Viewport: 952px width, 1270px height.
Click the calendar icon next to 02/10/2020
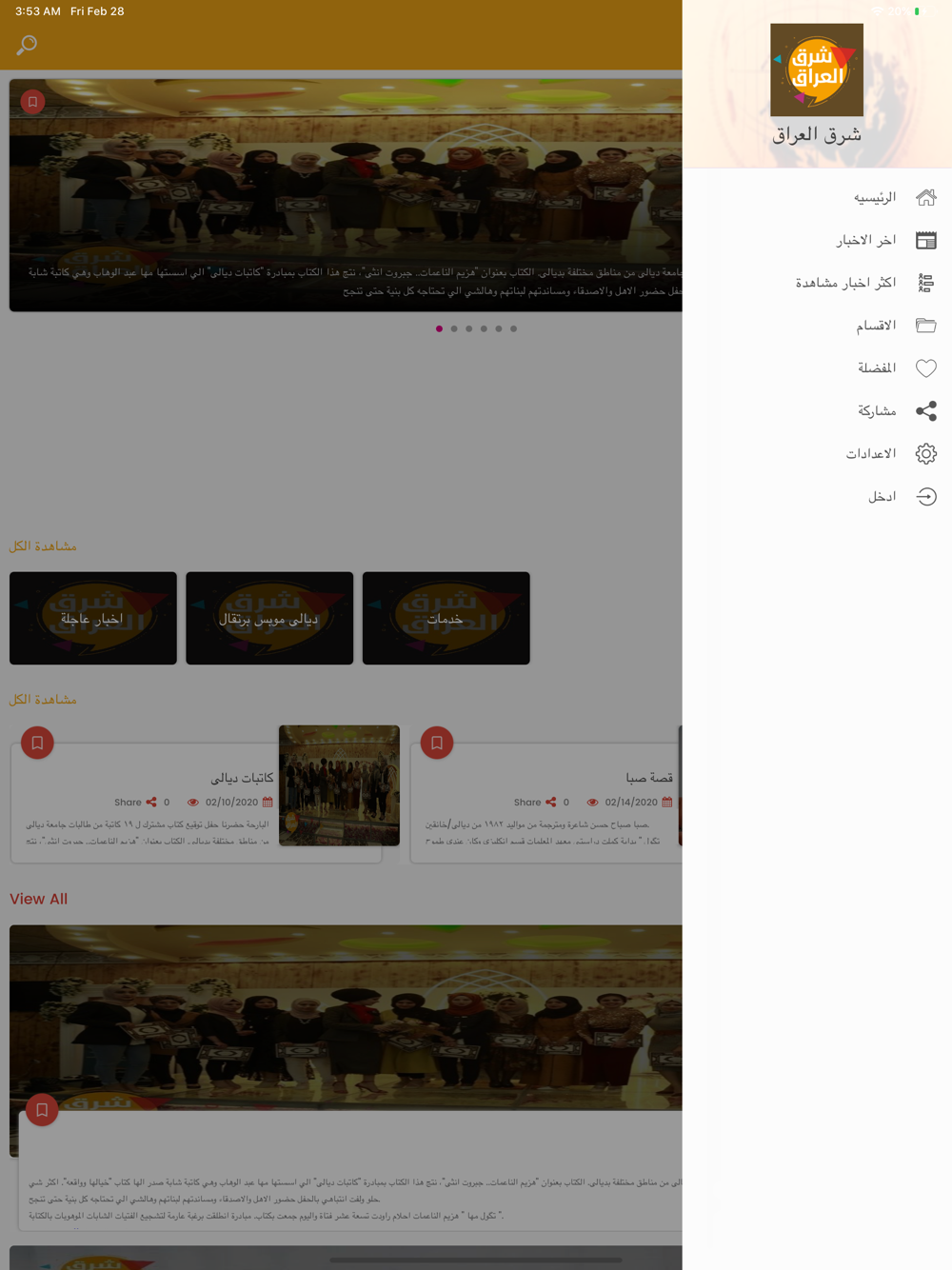(x=268, y=803)
